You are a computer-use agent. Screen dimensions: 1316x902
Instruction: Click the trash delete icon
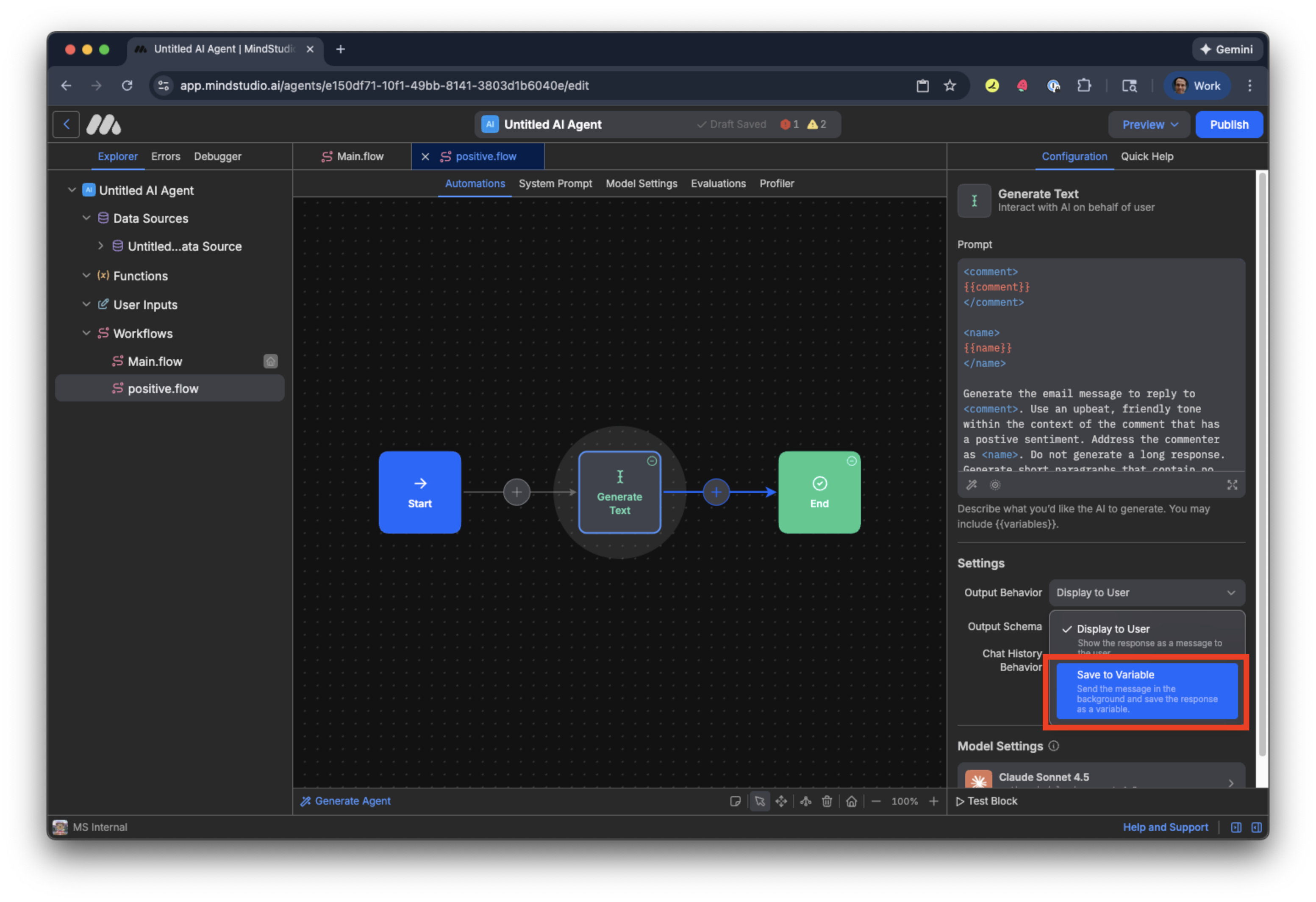(x=827, y=801)
